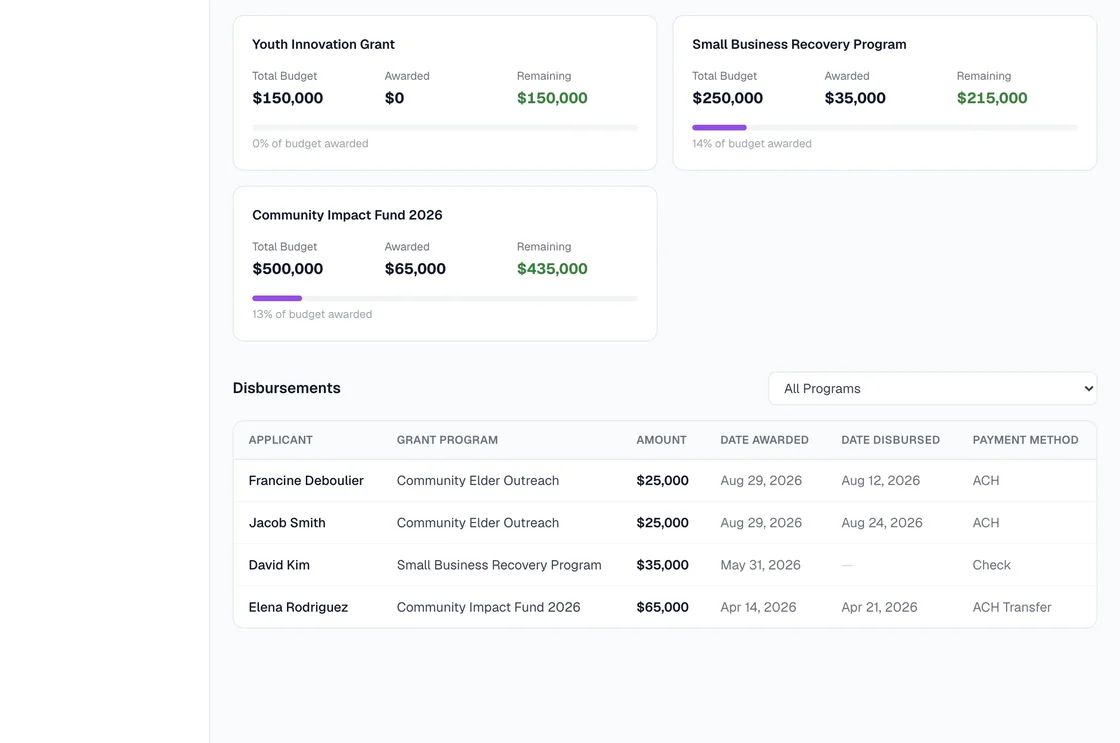Click the Community Impact Fund 2026 card title
1120x743 pixels.
[347, 215]
